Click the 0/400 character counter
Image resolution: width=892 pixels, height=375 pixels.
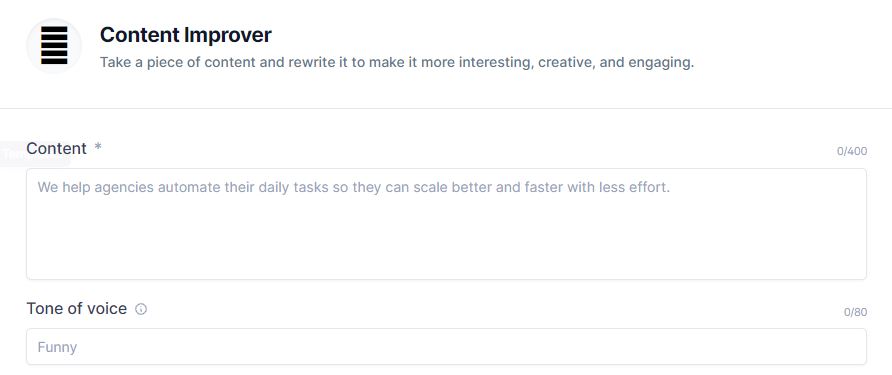(852, 151)
